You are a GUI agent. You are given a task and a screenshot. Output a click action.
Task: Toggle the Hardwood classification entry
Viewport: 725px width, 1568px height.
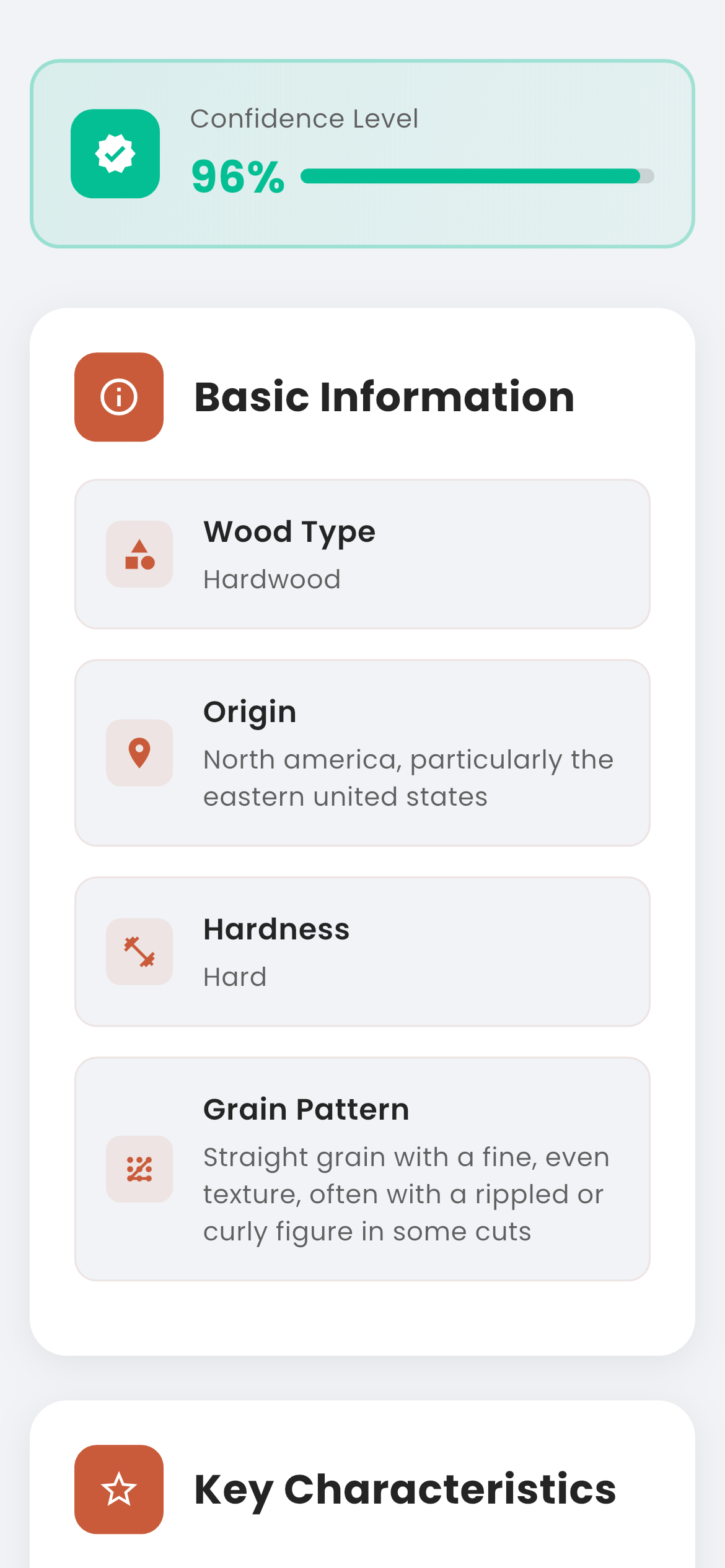pos(362,554)
